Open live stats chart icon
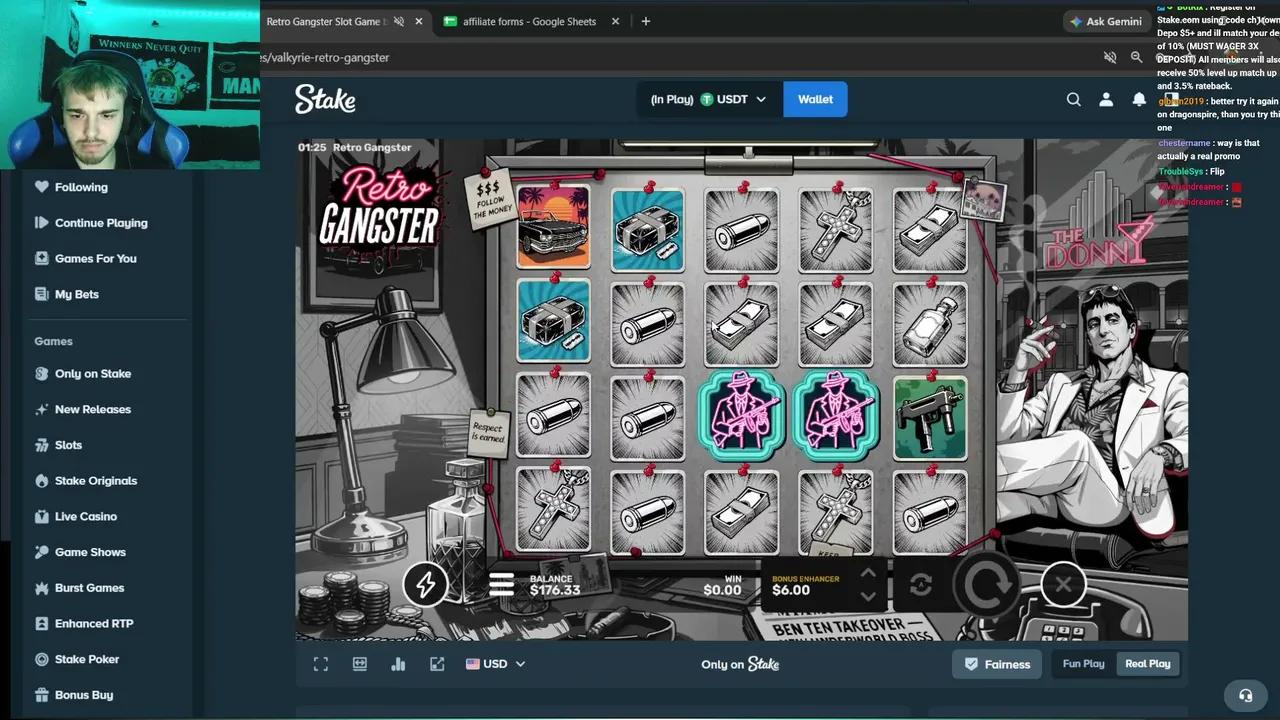Image resolution: width=1280 pixels, height=720 pixels. click(398, 664)
